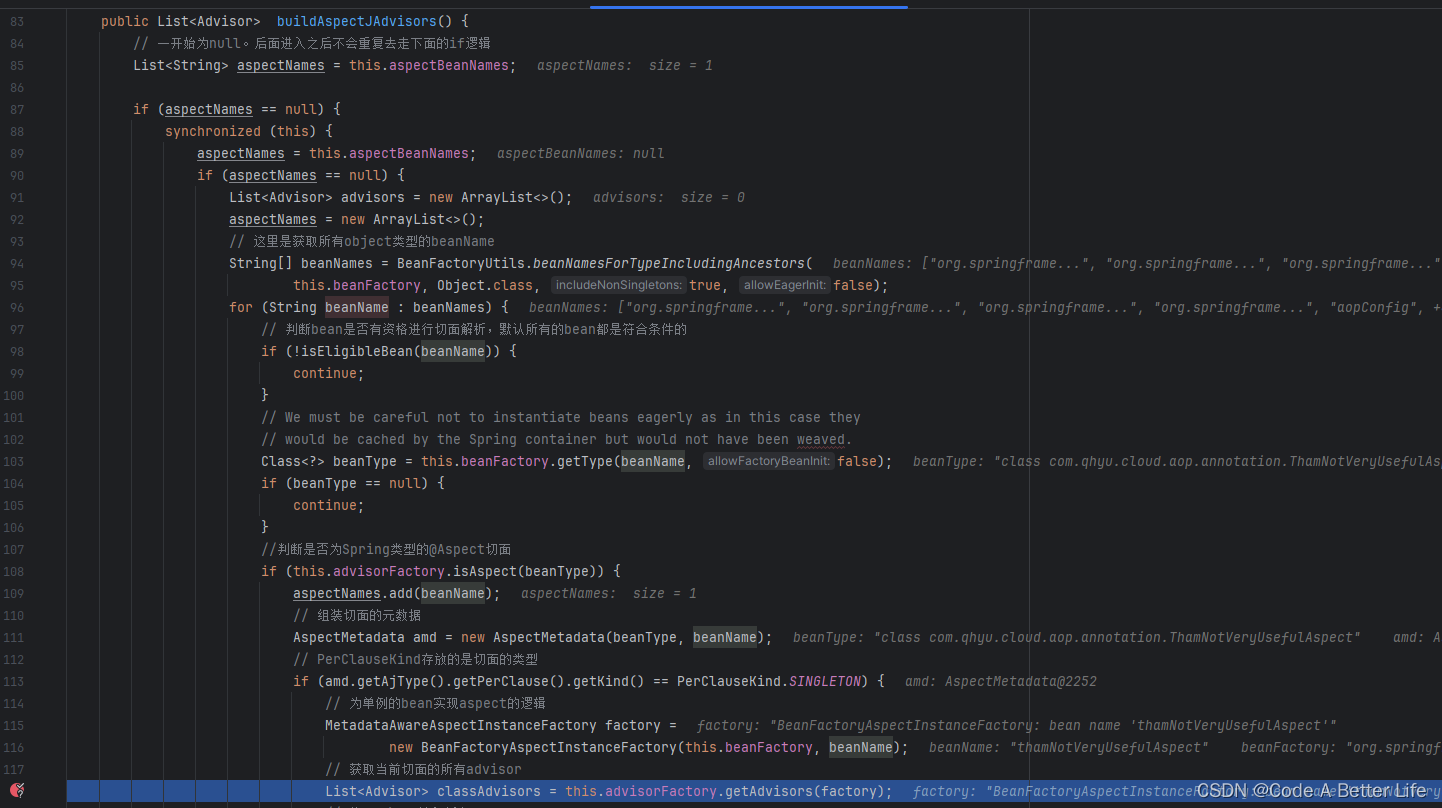This screenshot has width=1442, height=808.
Task: Click the buildAspectJAdvisors method name
Action: tap(356, 21)
